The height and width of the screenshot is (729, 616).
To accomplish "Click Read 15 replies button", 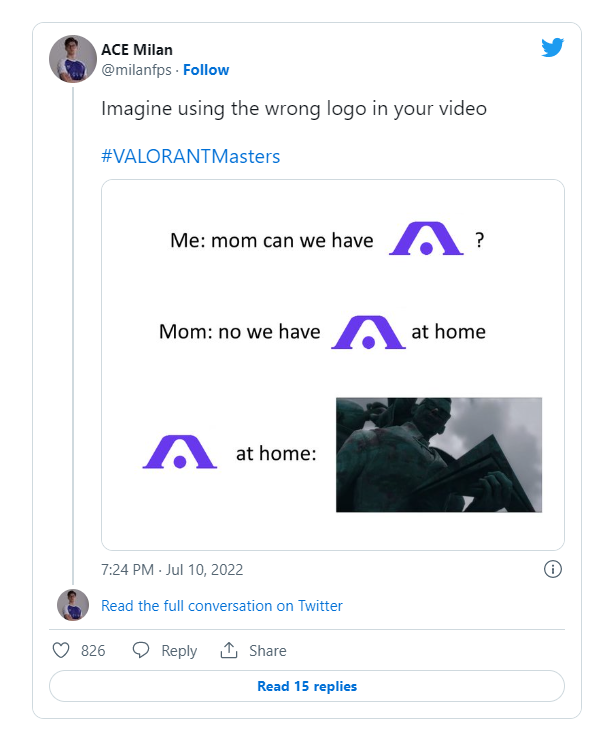I will 307,686.
